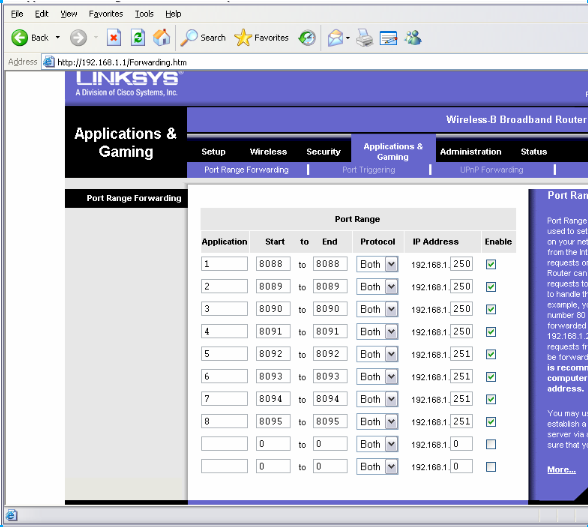Click the Refresh page icon
The image size is (588, 527).
click(x=138, y=38)
